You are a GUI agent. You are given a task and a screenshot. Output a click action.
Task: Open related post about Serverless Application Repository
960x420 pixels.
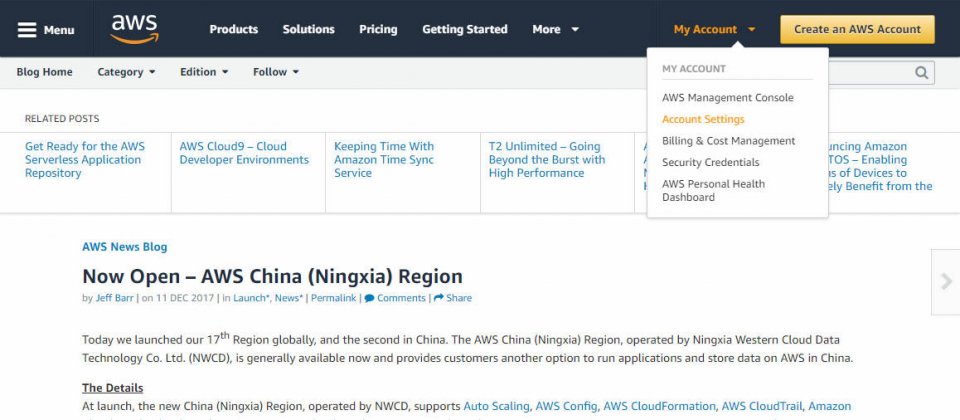[x=85, y=160]
